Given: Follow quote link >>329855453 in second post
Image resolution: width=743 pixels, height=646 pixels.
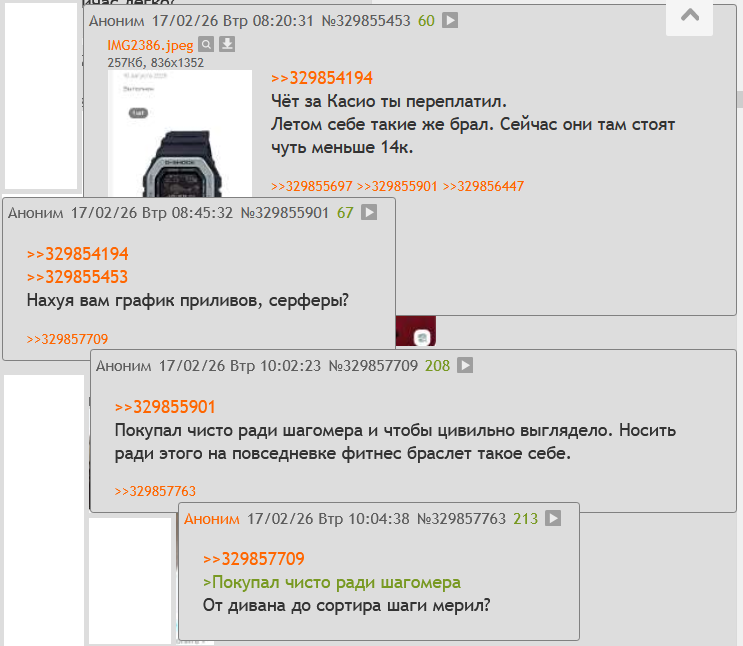Looking at the screenshot, I should point(77,277).
